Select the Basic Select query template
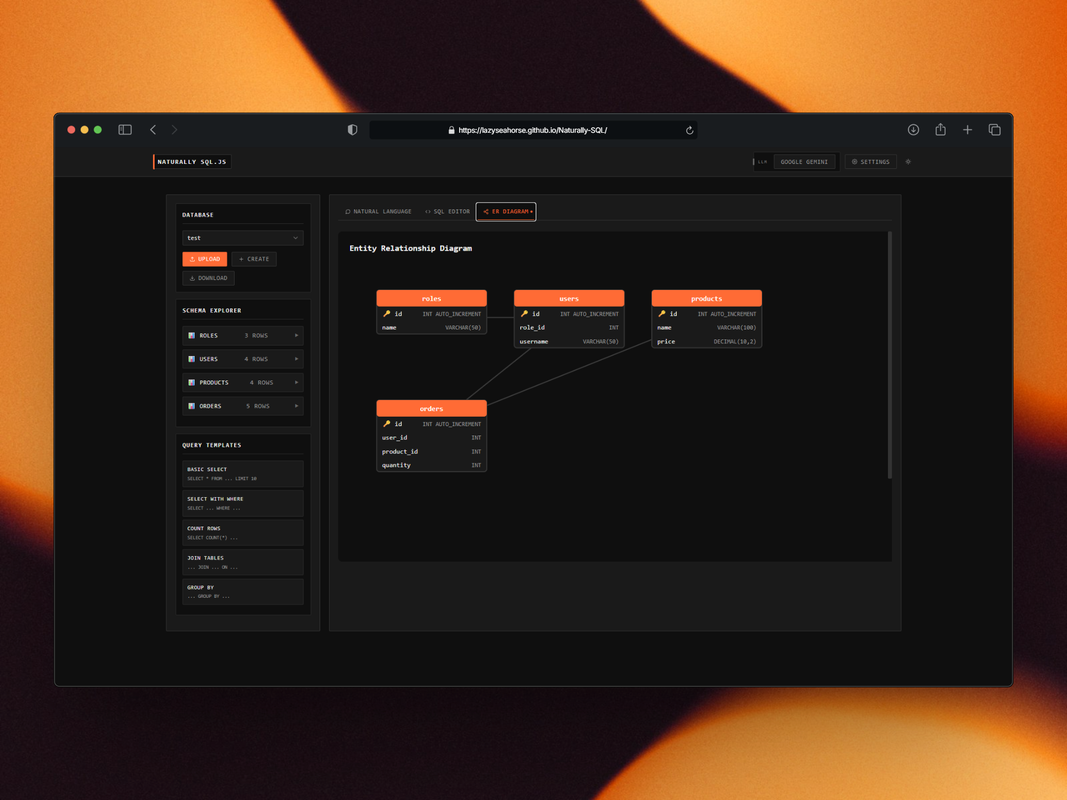 click(242, 473)
